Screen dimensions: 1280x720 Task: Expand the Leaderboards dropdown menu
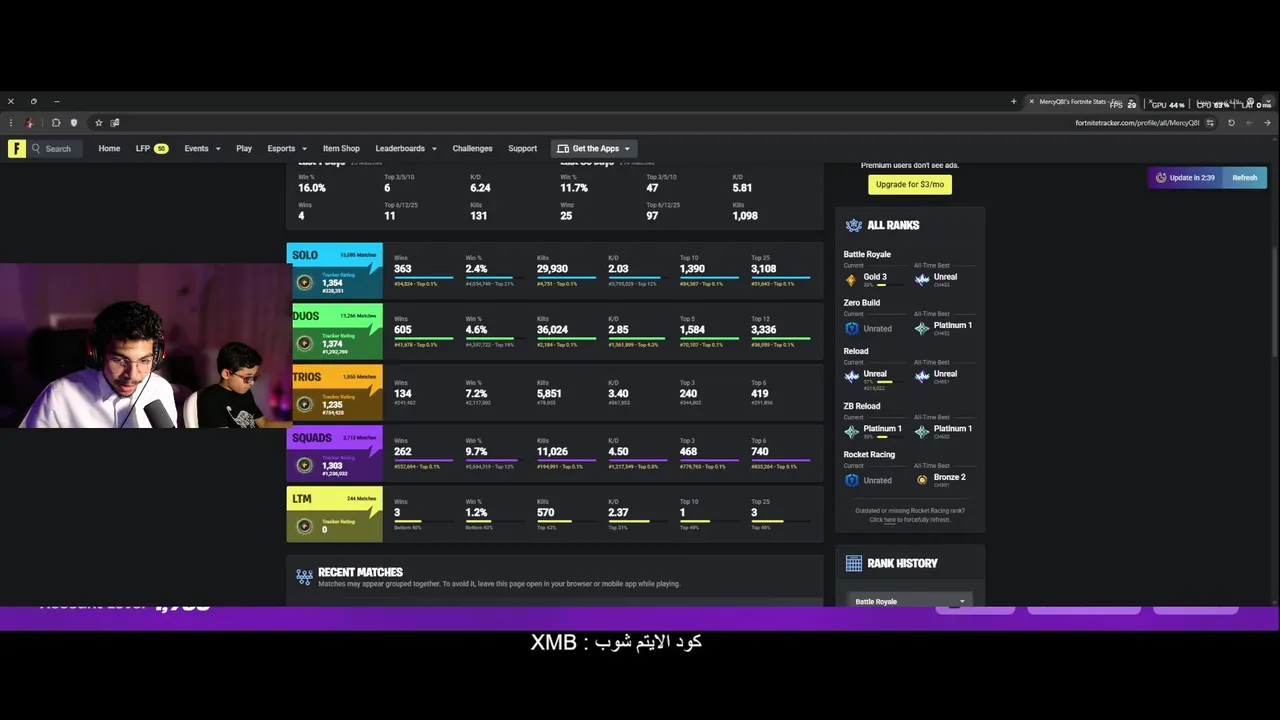coord(434,149)
